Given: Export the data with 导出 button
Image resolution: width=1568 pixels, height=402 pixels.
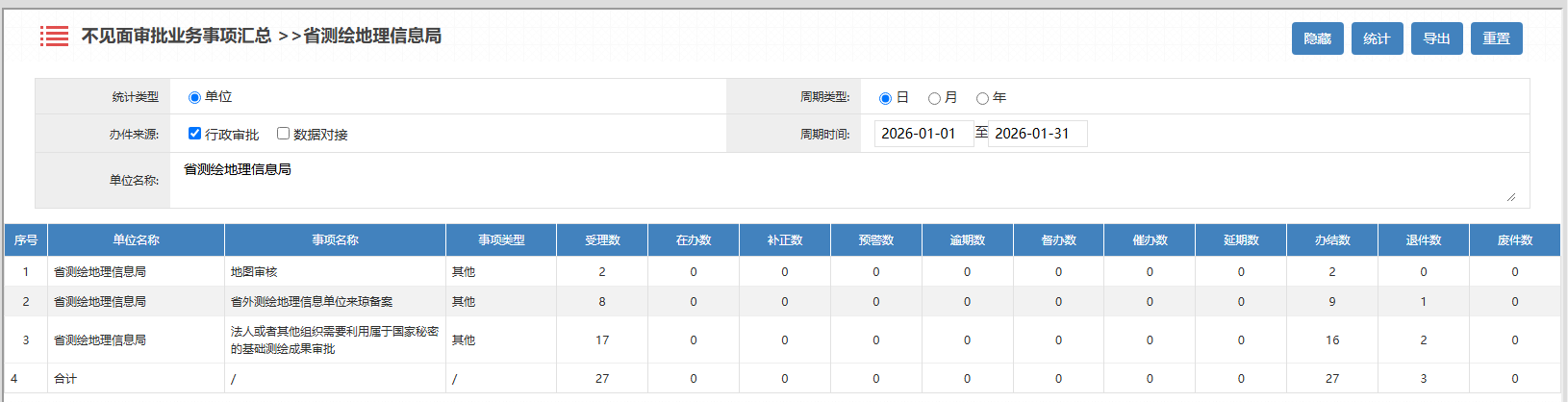Looking at the screenshot, I should pyautogui.click(x=1436, y=38).
